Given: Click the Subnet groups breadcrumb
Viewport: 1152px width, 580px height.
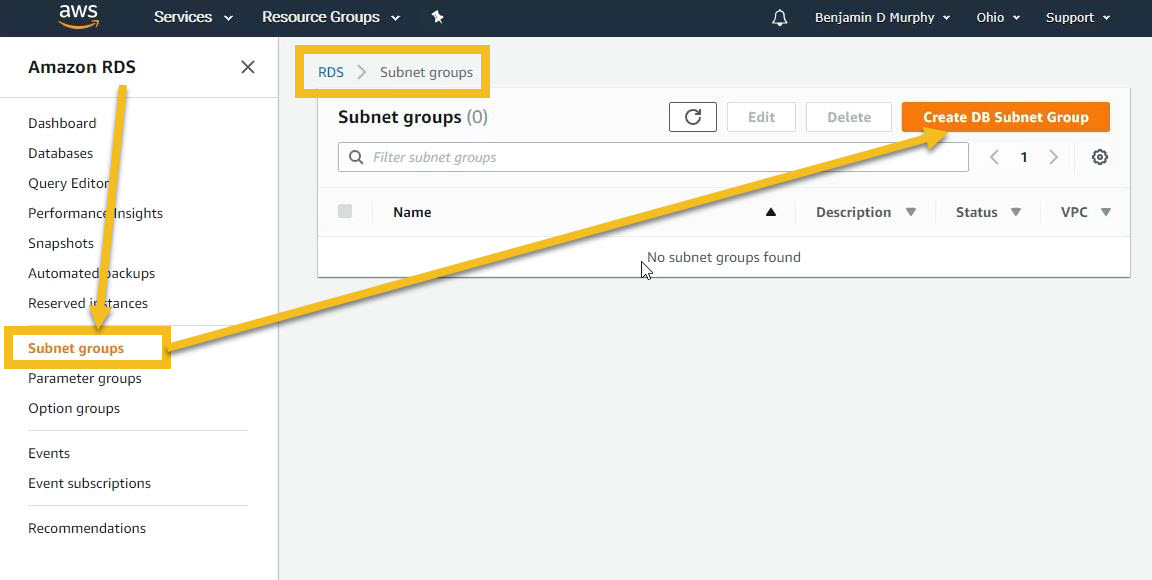Looking at the screenshot, I should pyautogui.click(x=426, y=72).
